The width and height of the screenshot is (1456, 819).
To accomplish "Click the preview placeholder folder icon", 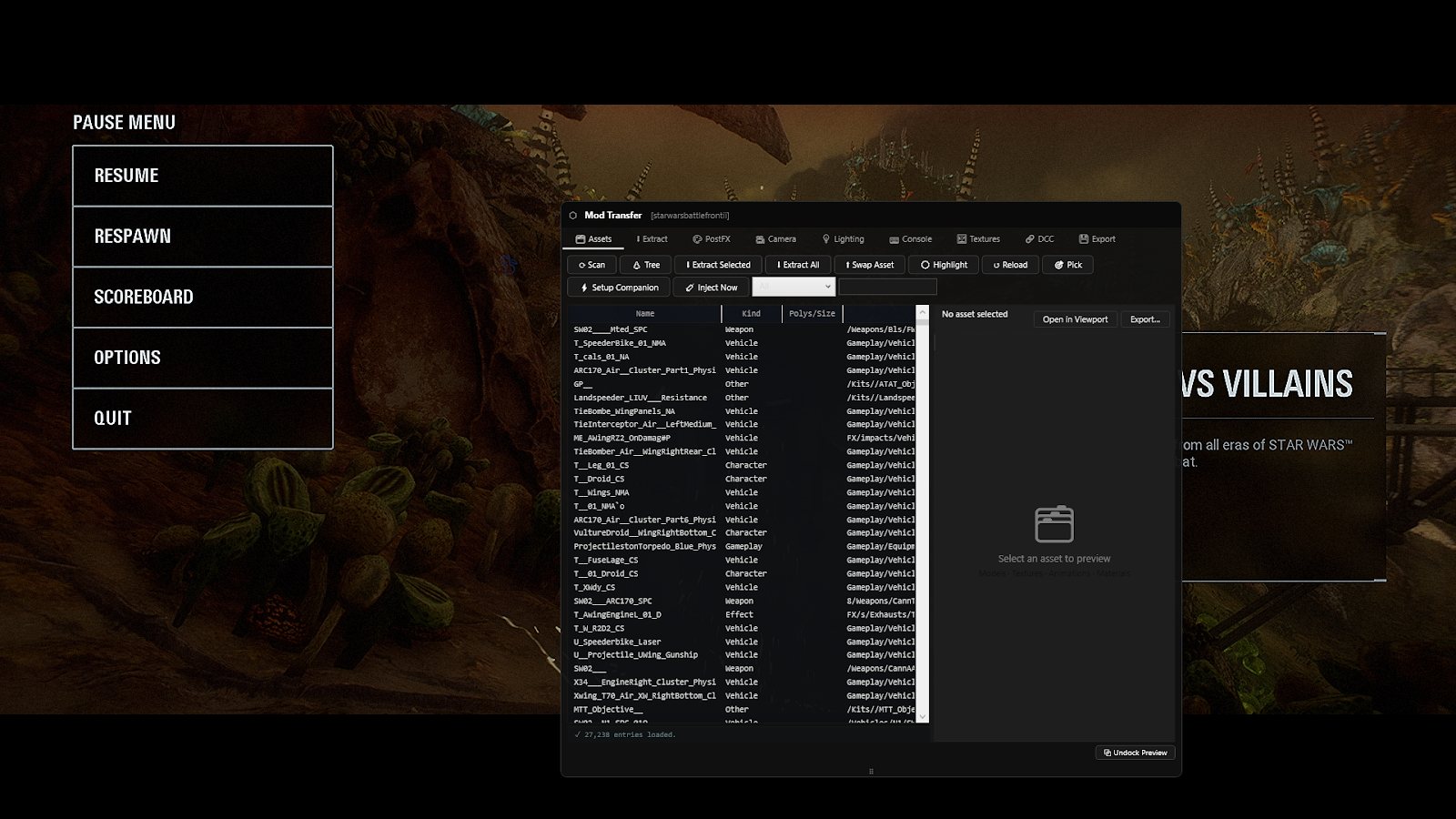I will [1055, 524].
